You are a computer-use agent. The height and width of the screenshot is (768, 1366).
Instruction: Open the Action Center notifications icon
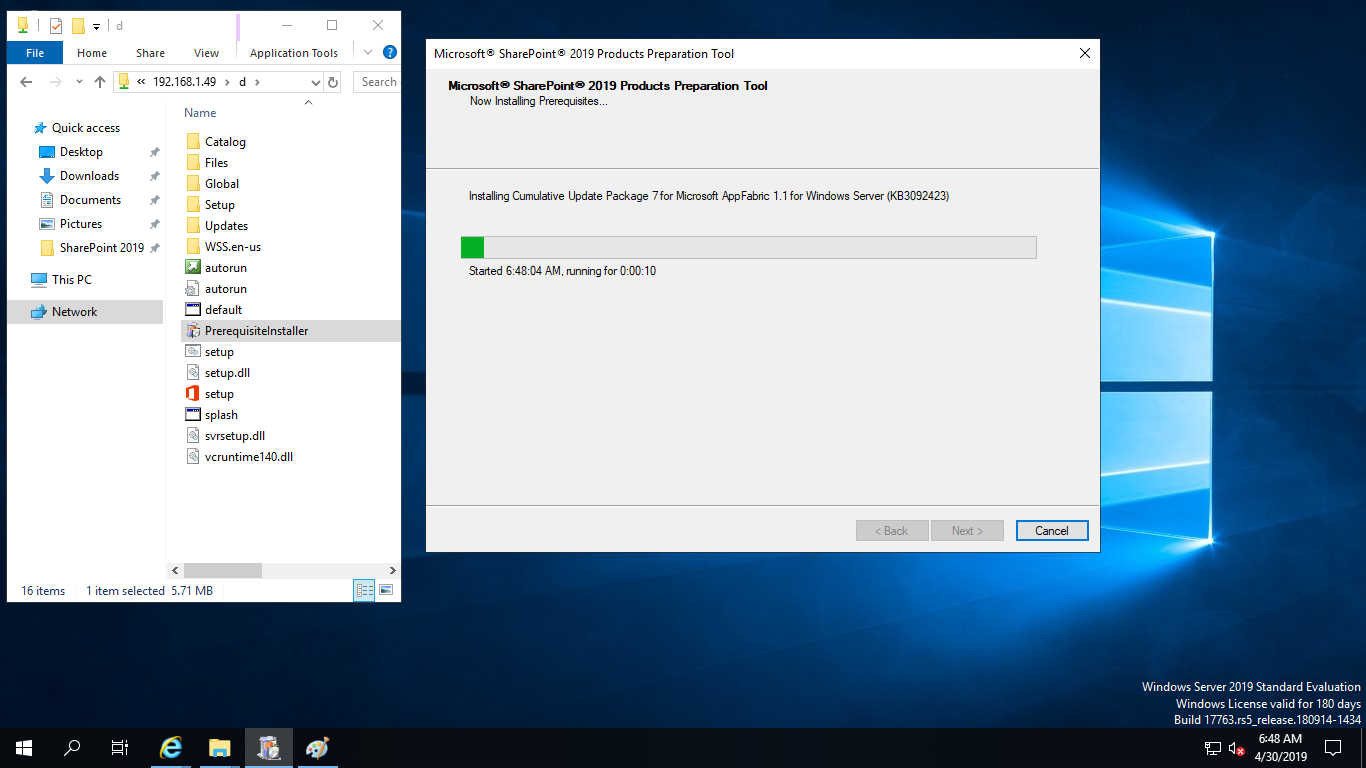[x=1333, y=748]
